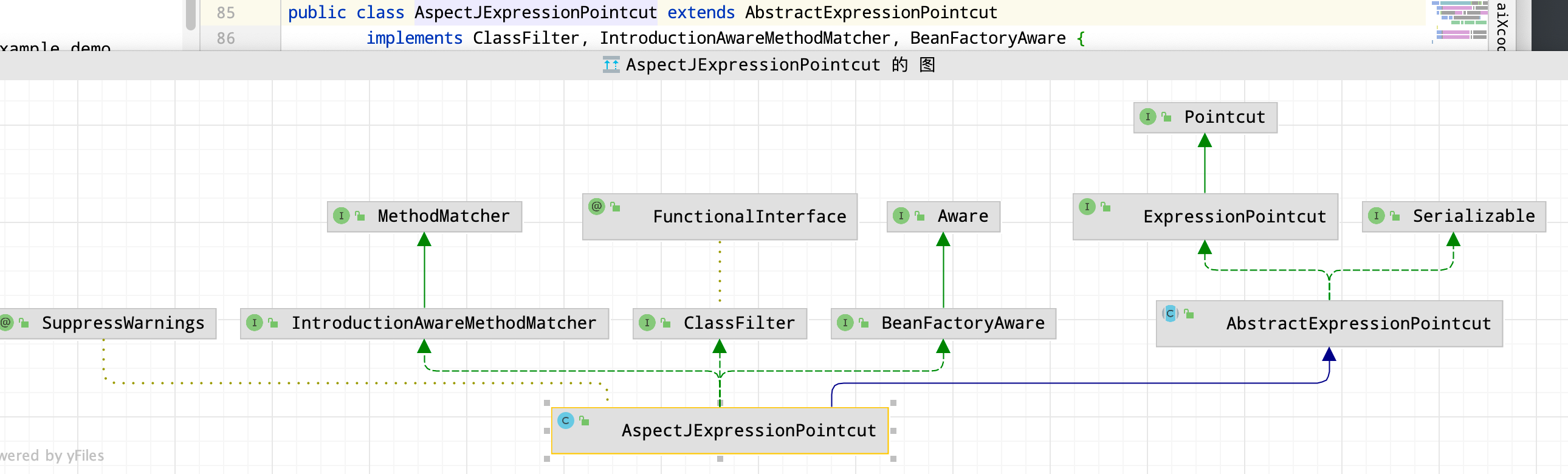The width and height of the screenshot is (1568, 474).
Task: Click the 'public' keyword on line 85
Action: click(x=317, y=12)
